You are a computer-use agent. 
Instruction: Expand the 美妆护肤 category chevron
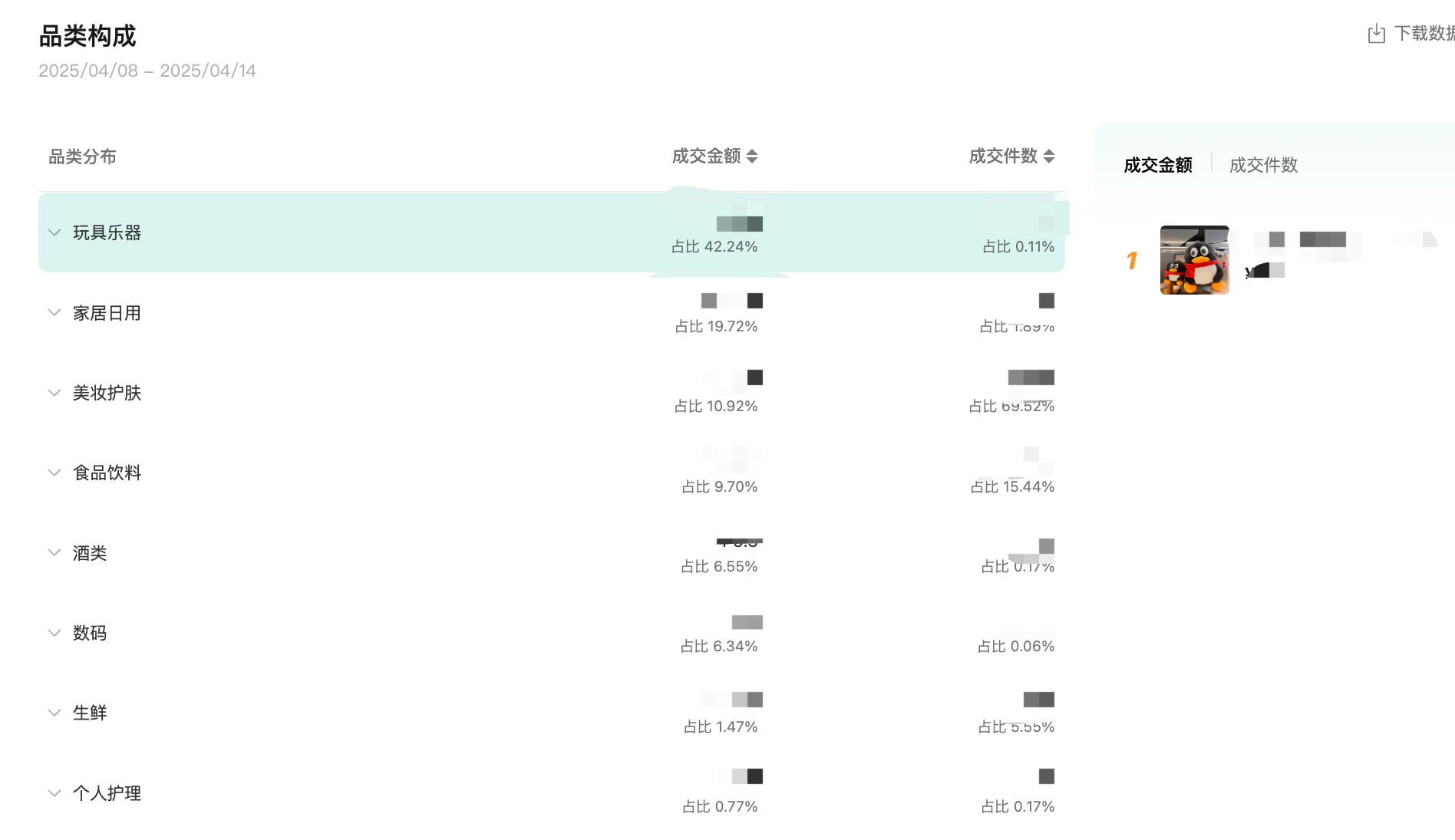click(54, 393)
